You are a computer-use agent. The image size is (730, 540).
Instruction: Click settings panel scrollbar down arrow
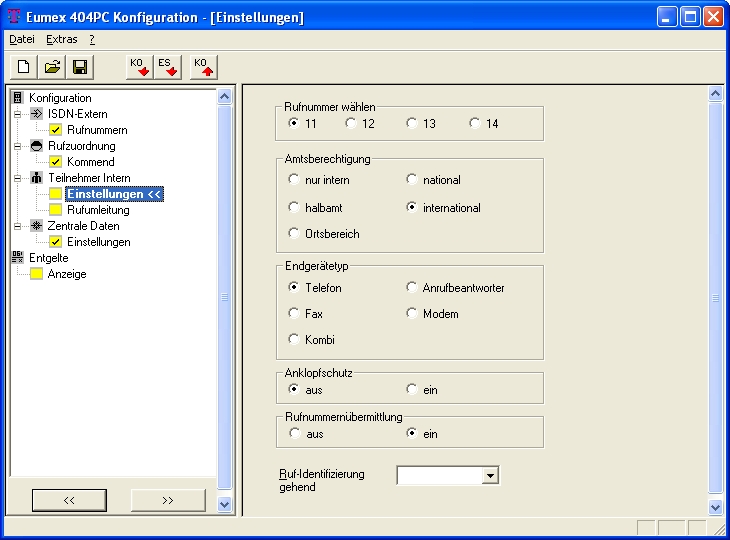716,506
